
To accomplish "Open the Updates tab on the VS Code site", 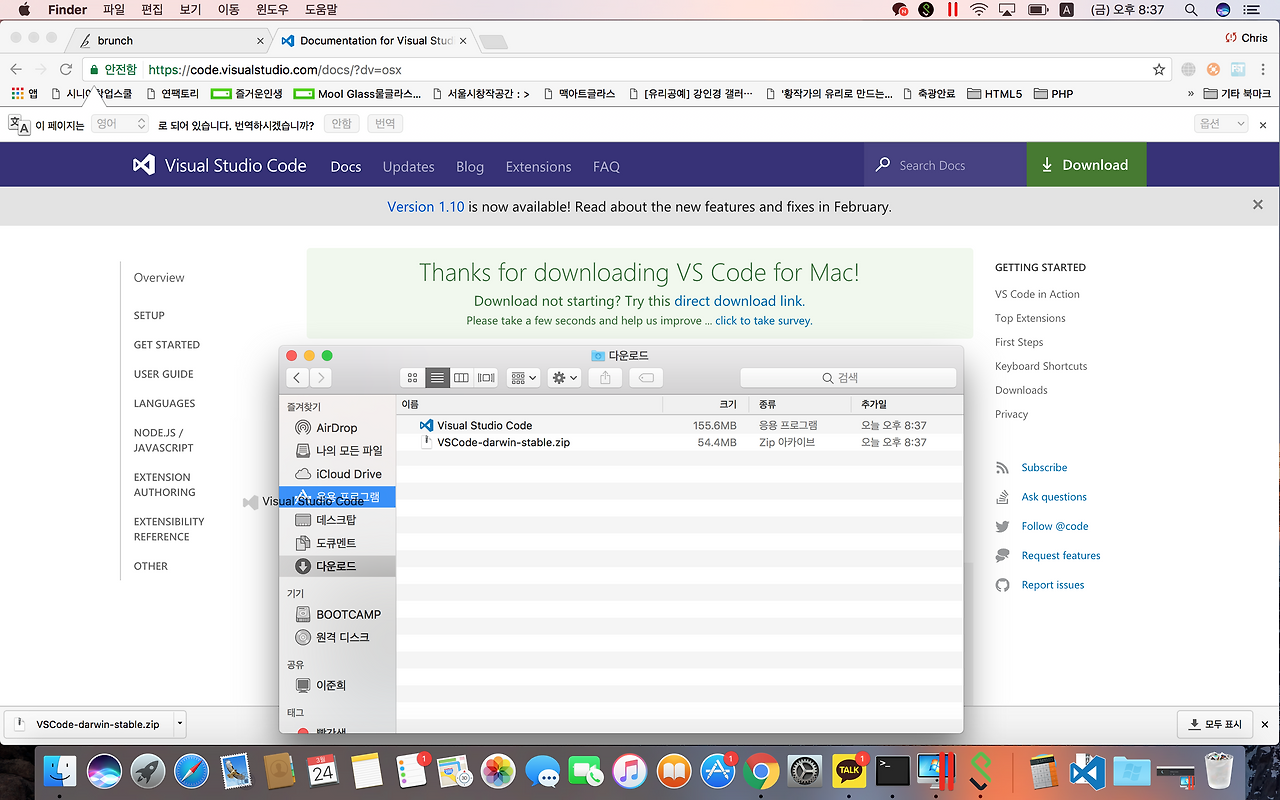I will click(x=408, y=166).
